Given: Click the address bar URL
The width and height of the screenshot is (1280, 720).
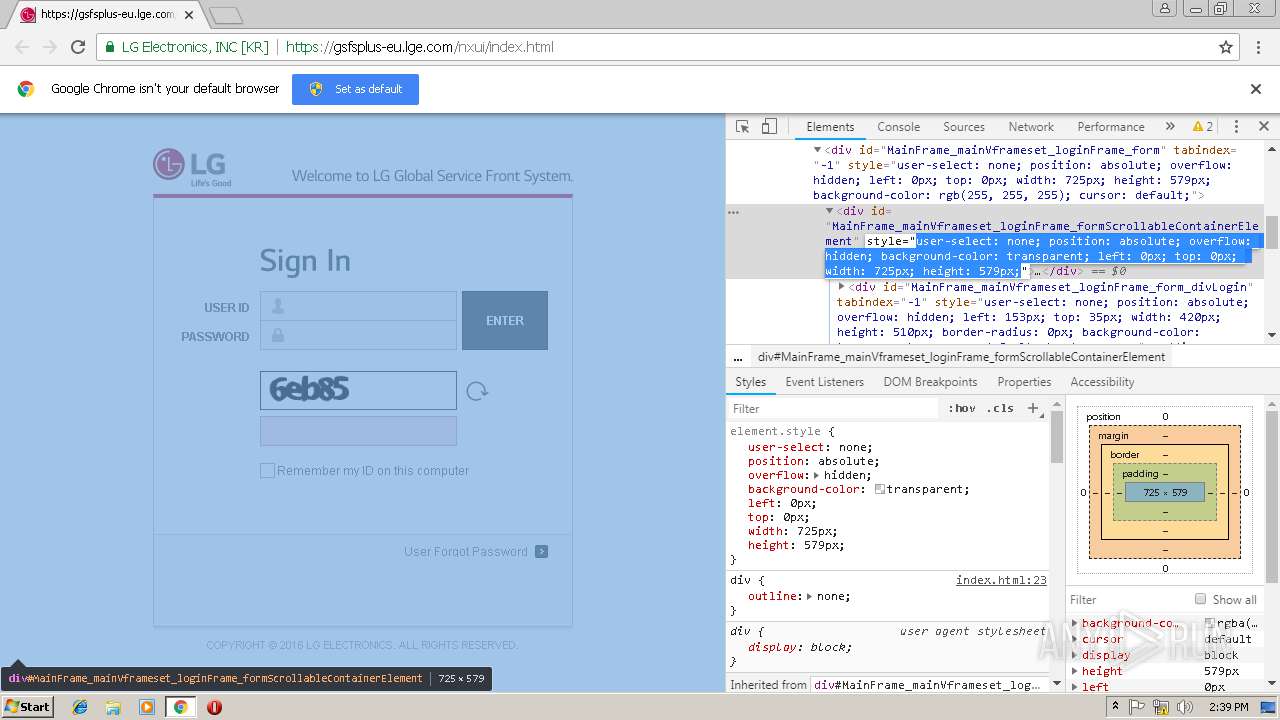Looking at the screenshot, I should point(420,47).
